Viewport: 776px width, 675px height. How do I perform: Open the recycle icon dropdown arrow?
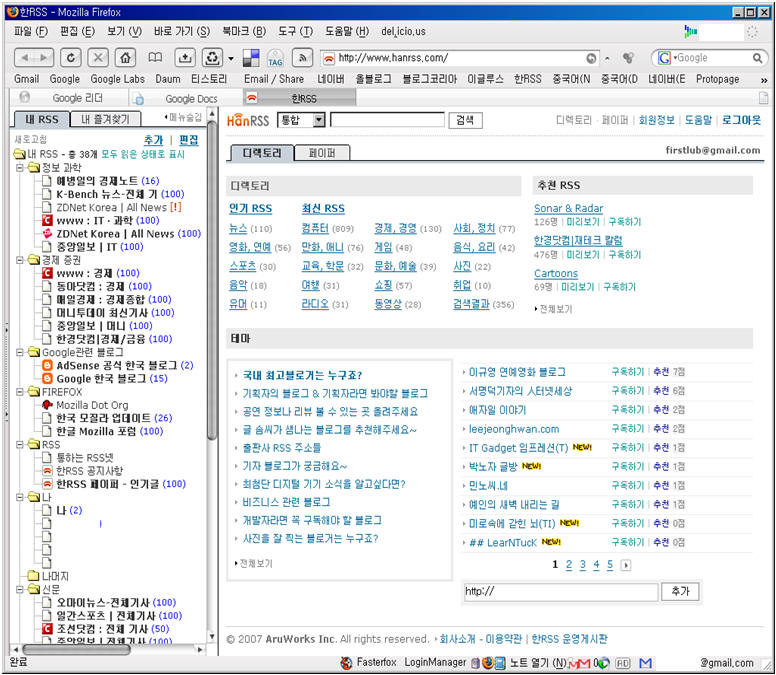(231, 58)
